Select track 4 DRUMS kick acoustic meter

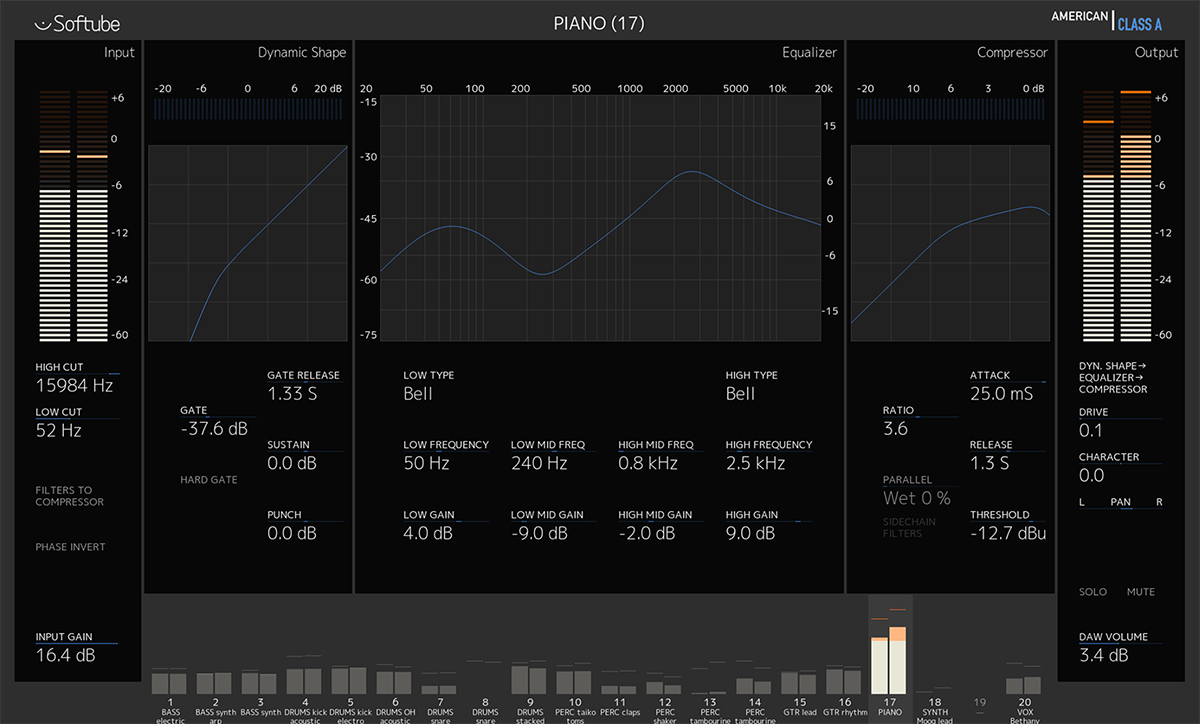(x=304, y=680)
